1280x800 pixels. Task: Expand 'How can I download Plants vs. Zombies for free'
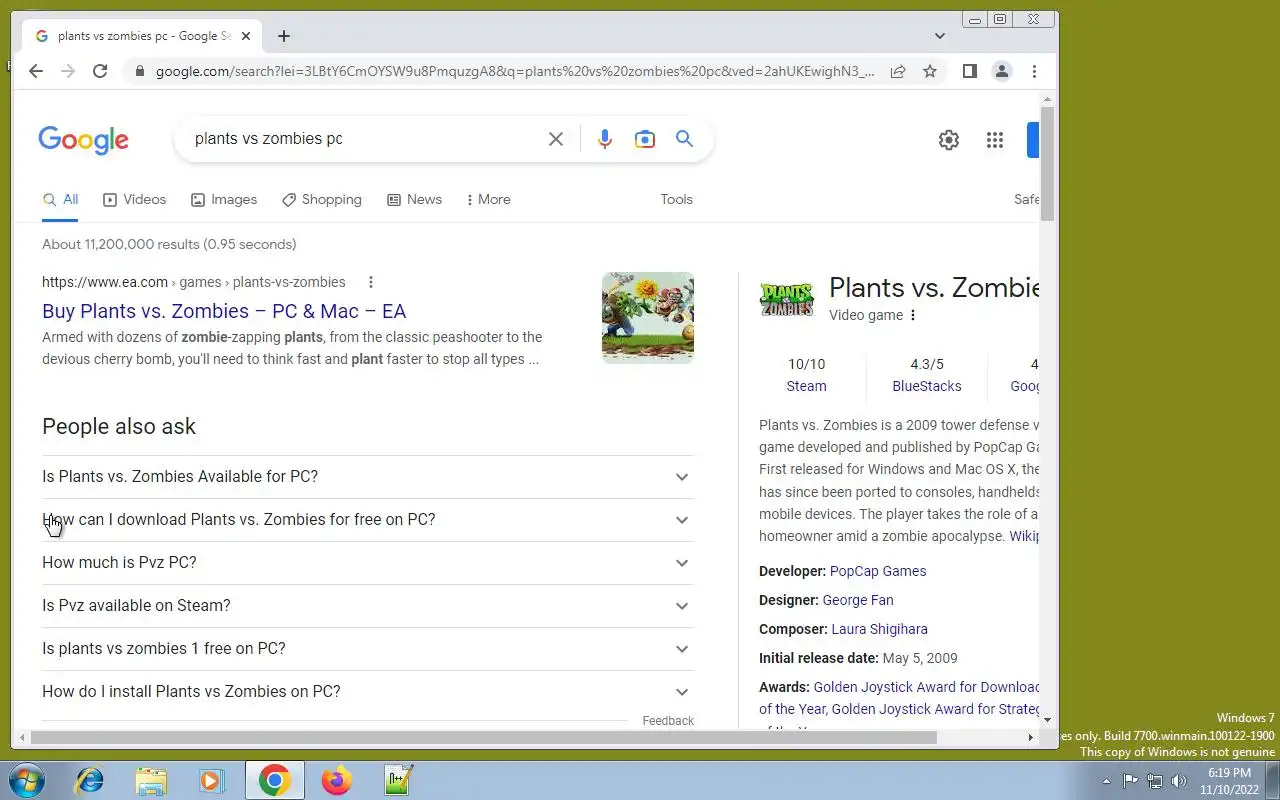368,520
